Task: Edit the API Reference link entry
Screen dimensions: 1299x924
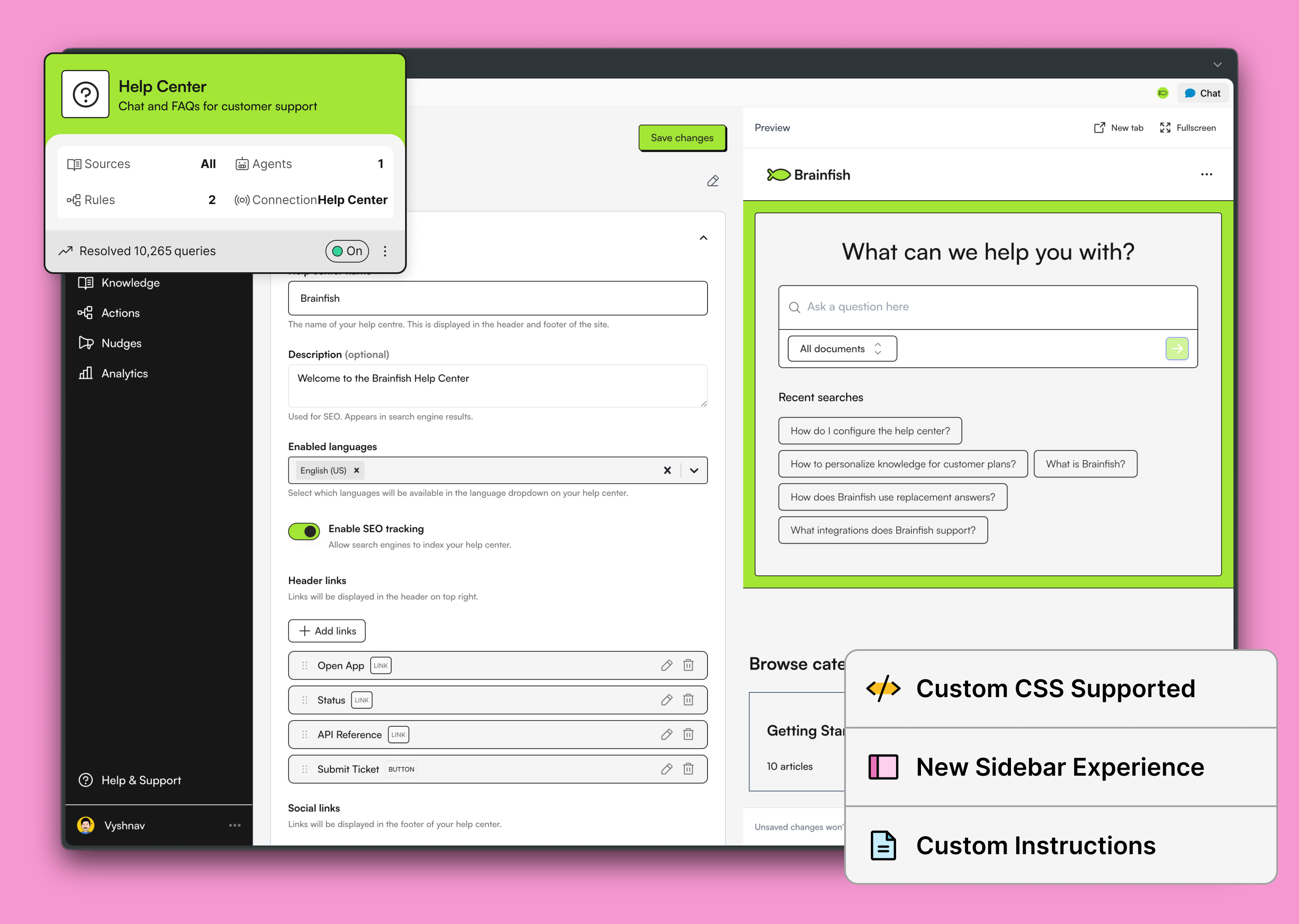Action: [x=667, y=735]
